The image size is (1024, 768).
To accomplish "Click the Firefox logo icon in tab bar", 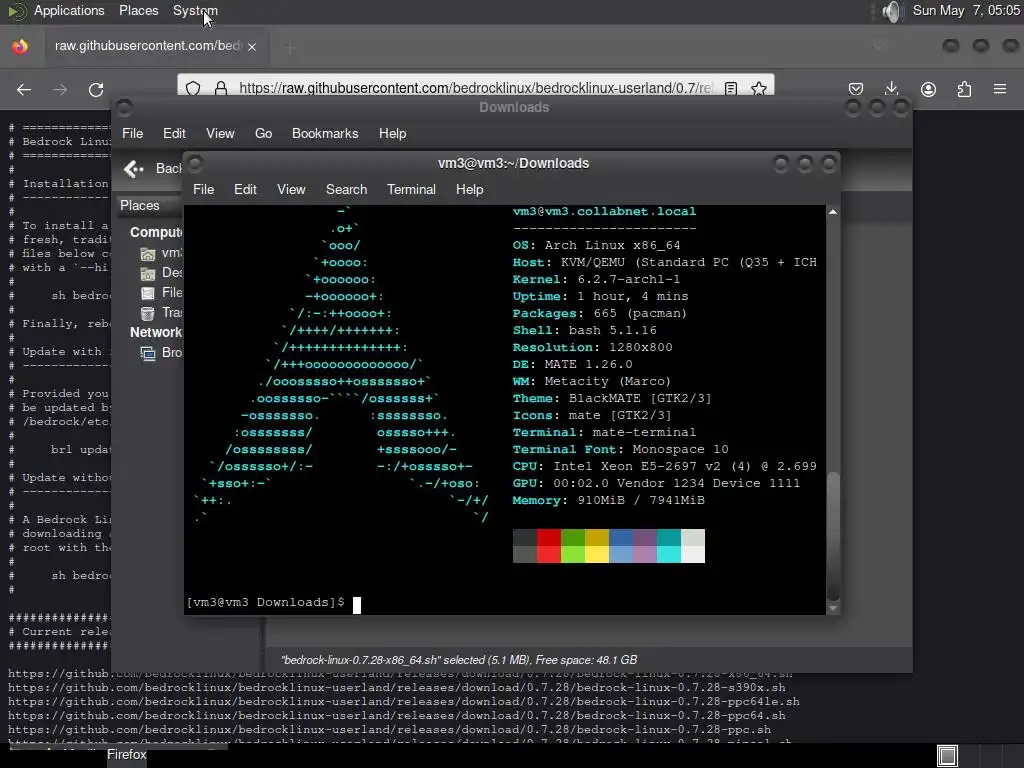I will [20, 46].
